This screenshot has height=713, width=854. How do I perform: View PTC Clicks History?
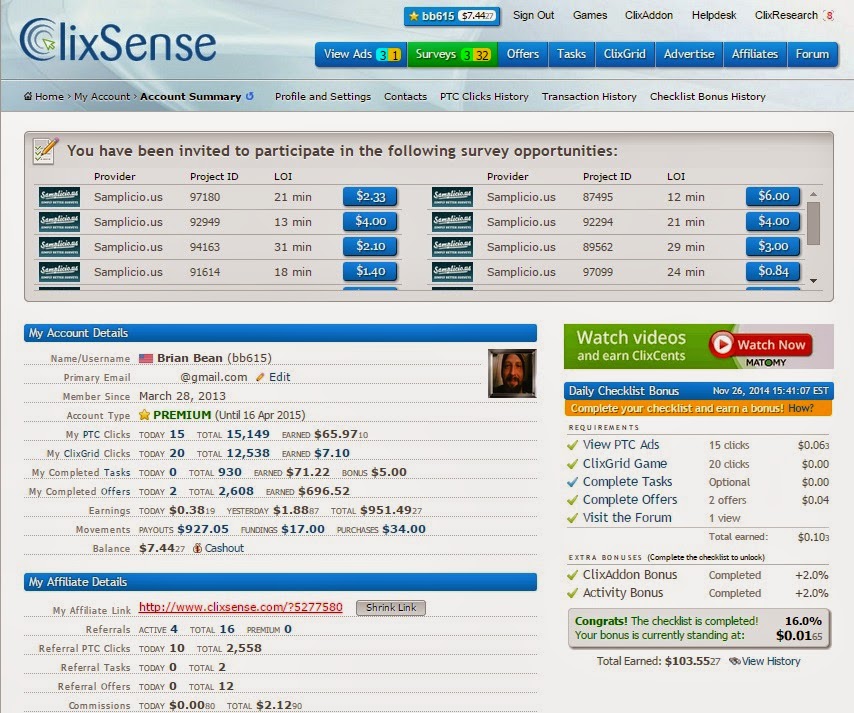pyautogui.click(x=484, y=96)
